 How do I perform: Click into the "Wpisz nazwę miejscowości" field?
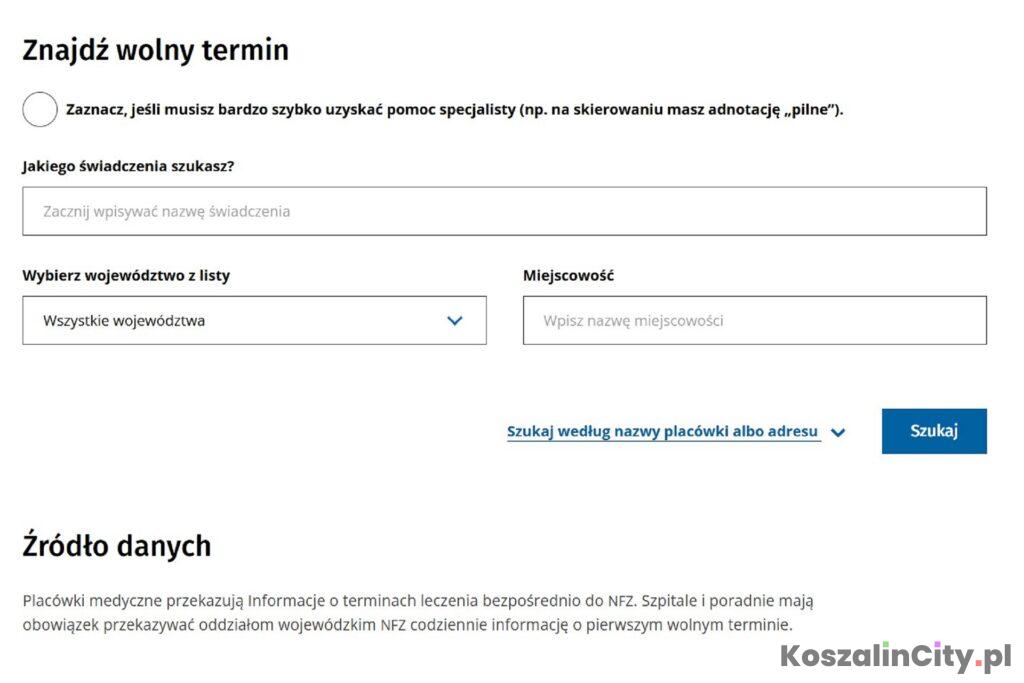tap(754, 320)
